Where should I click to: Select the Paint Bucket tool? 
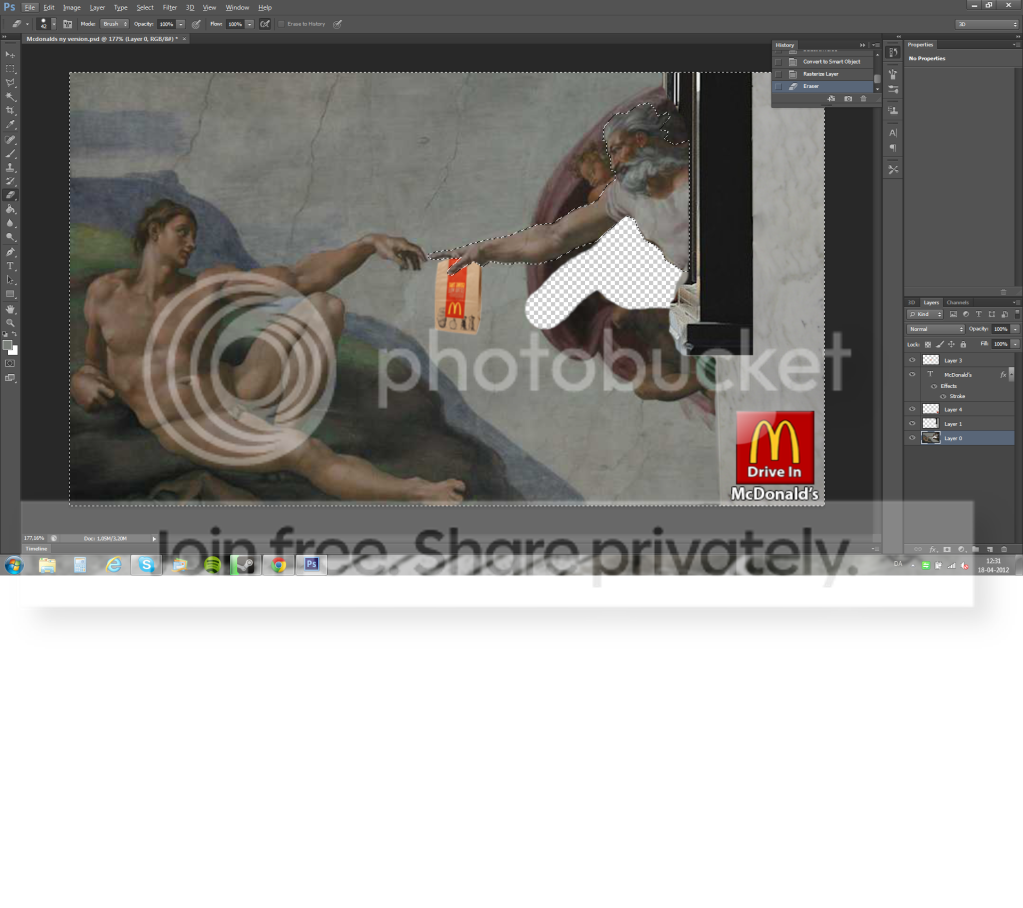[10, 209]
